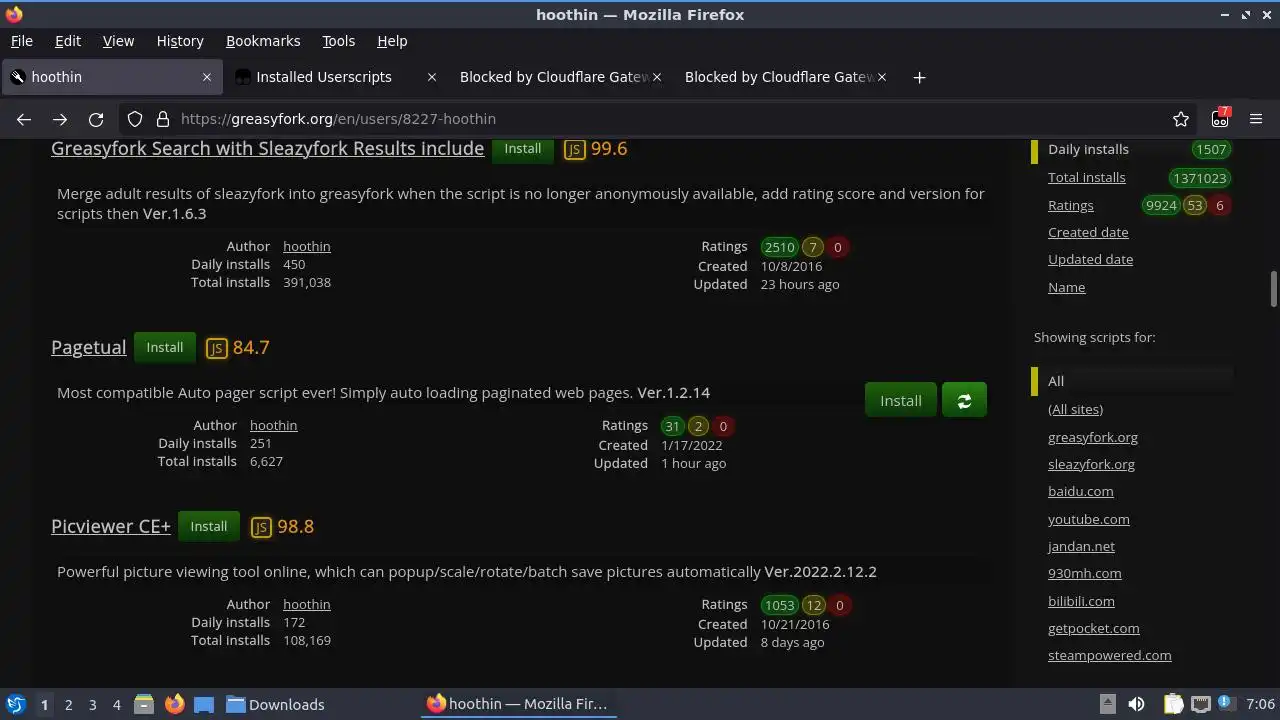This screenshot has height=720, width=1280.
Task: Close first Blocked by Cloudflare tab
Action: (x=657, y=77)
